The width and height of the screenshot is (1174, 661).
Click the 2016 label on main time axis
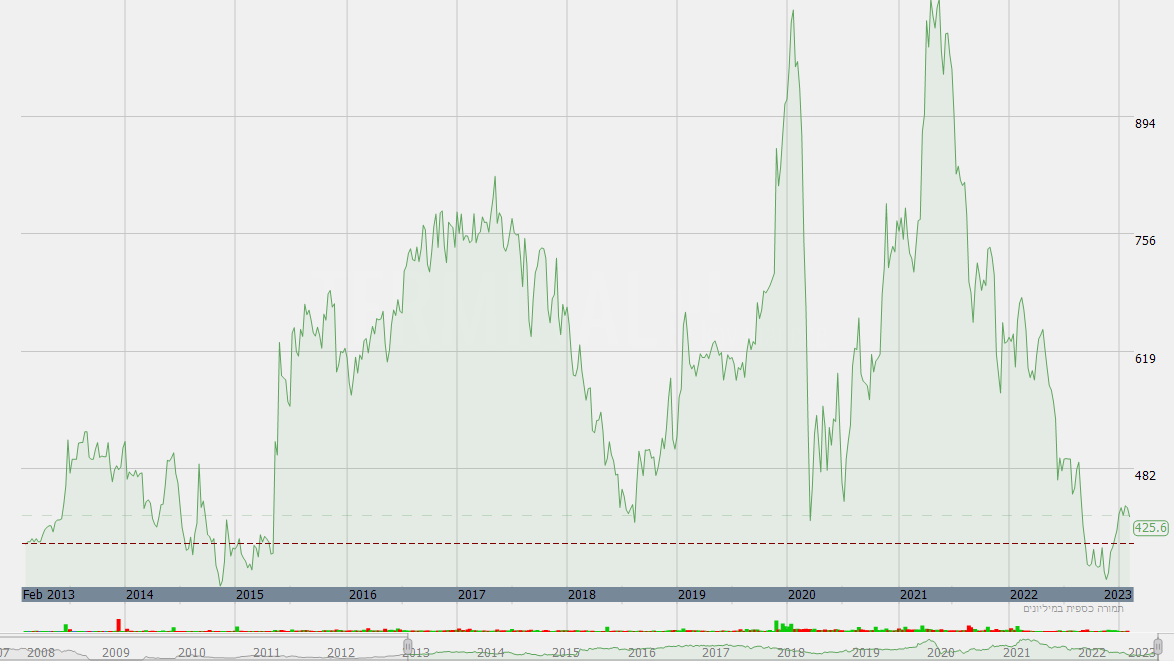click(362, 594)
